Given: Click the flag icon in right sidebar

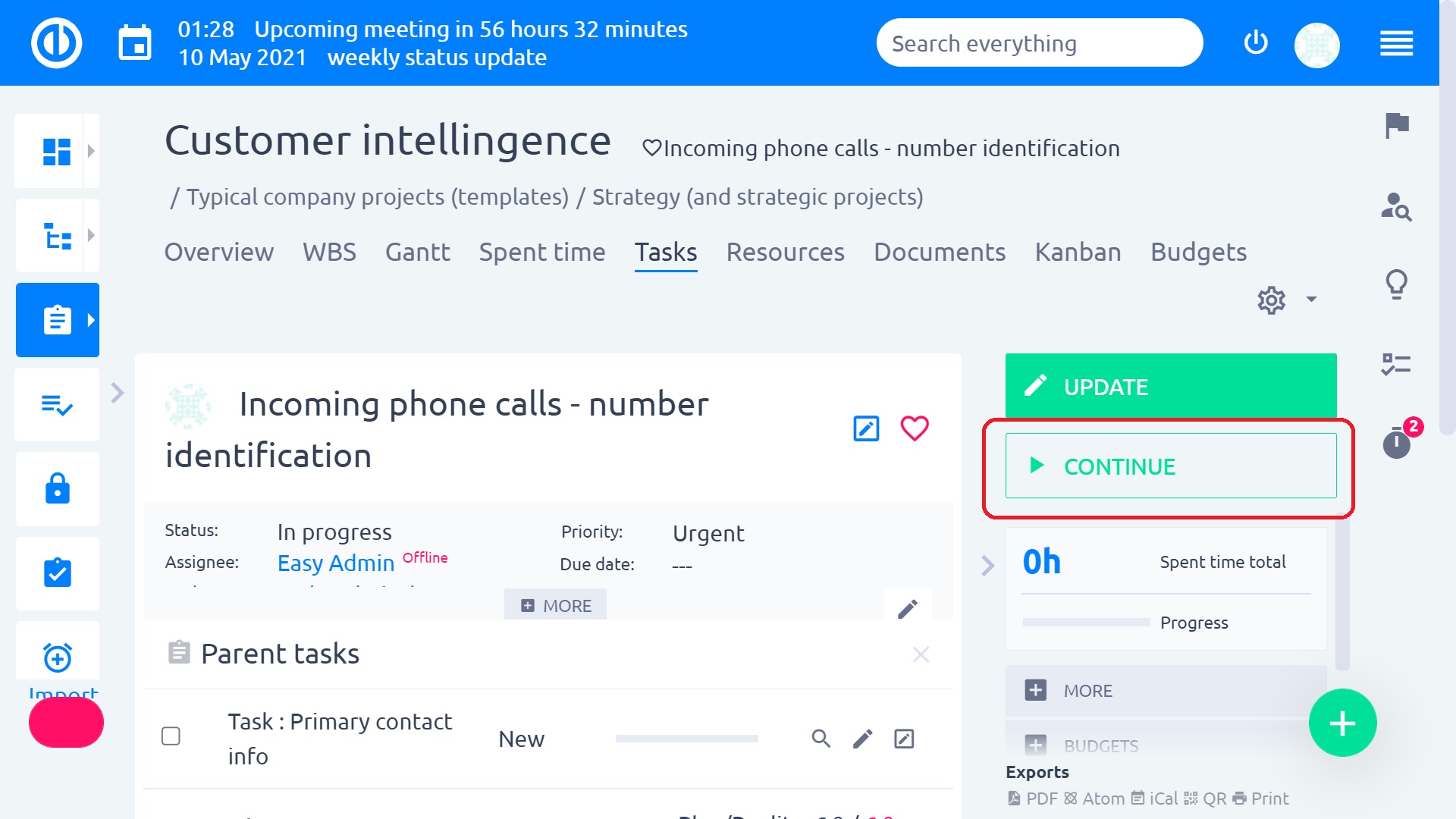Looking at the screenshot, I should pos(1396,125).
